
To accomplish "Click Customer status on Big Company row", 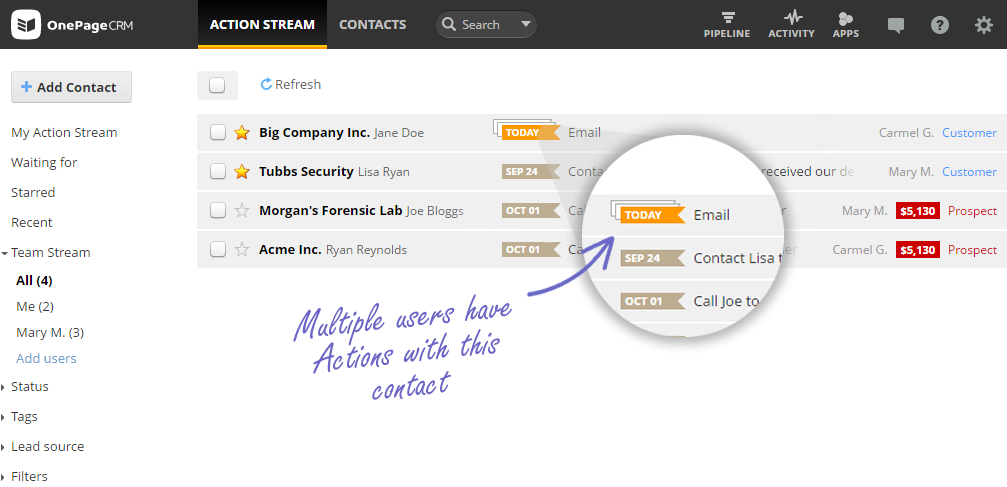I will pos(969,133).
